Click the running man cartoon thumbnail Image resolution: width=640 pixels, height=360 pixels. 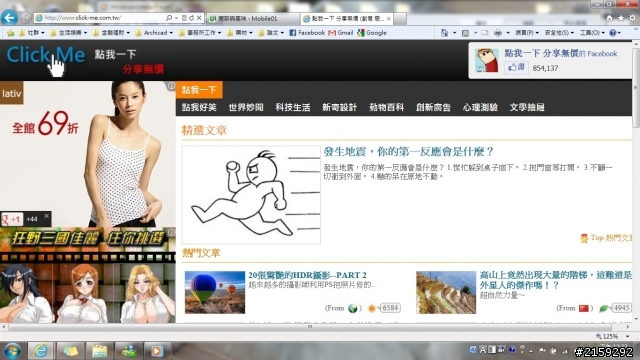click(251, 195)
